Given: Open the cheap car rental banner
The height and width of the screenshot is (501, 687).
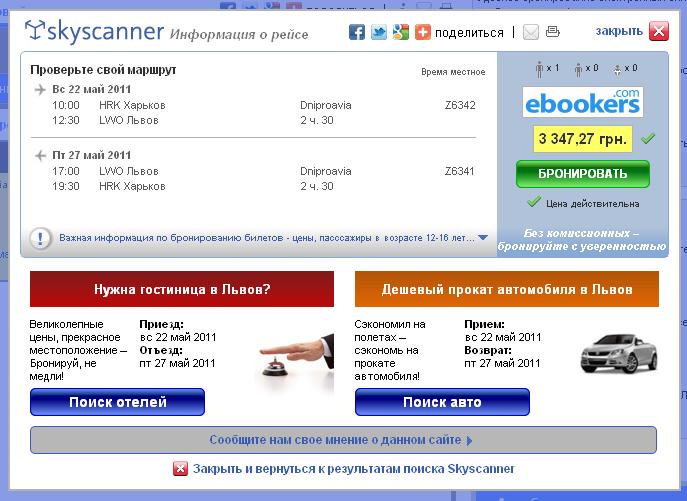Looking at the screenshot, I should tap(506, 290).
